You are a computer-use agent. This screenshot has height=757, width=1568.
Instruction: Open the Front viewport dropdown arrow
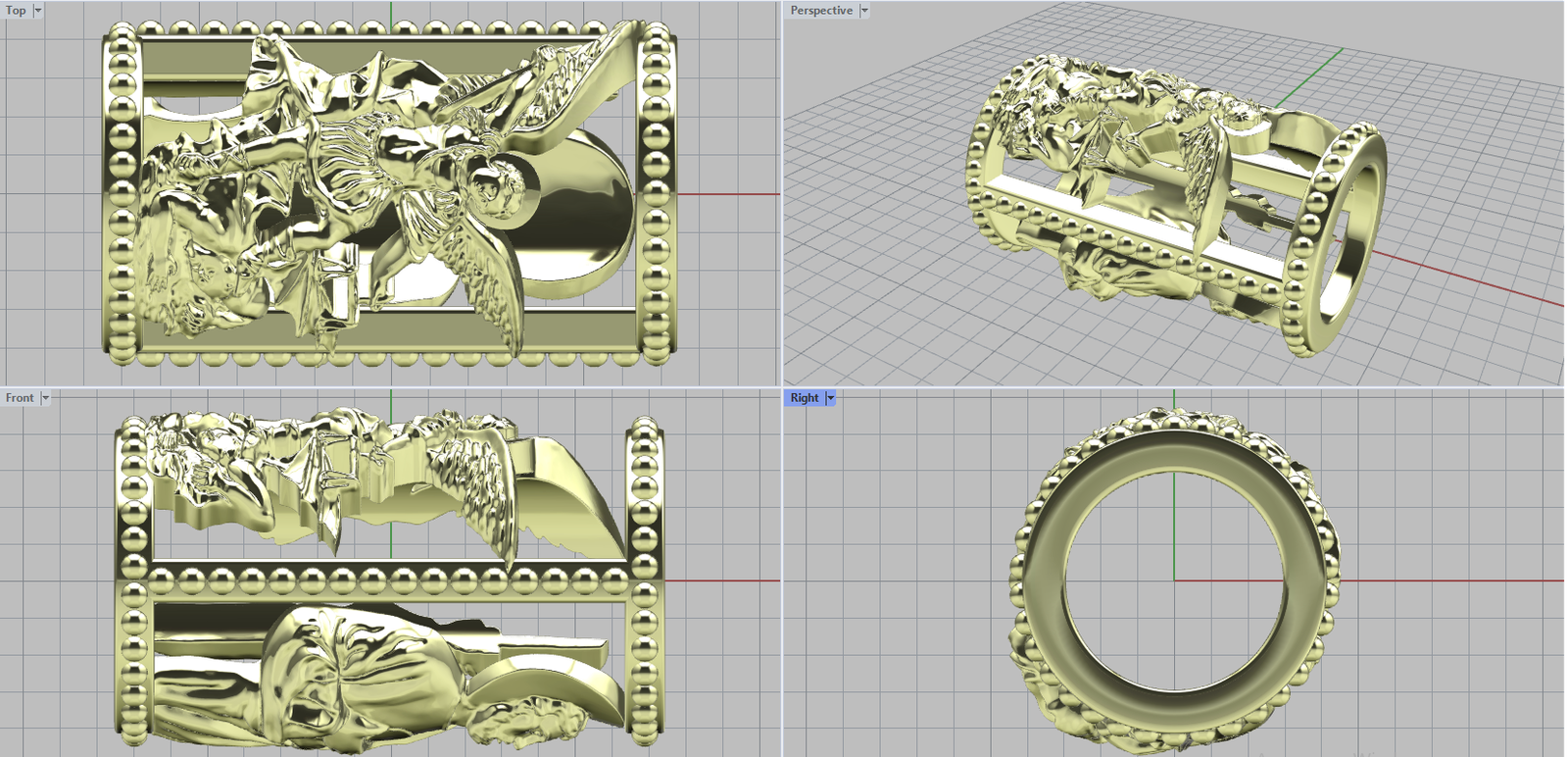[45, 398]
